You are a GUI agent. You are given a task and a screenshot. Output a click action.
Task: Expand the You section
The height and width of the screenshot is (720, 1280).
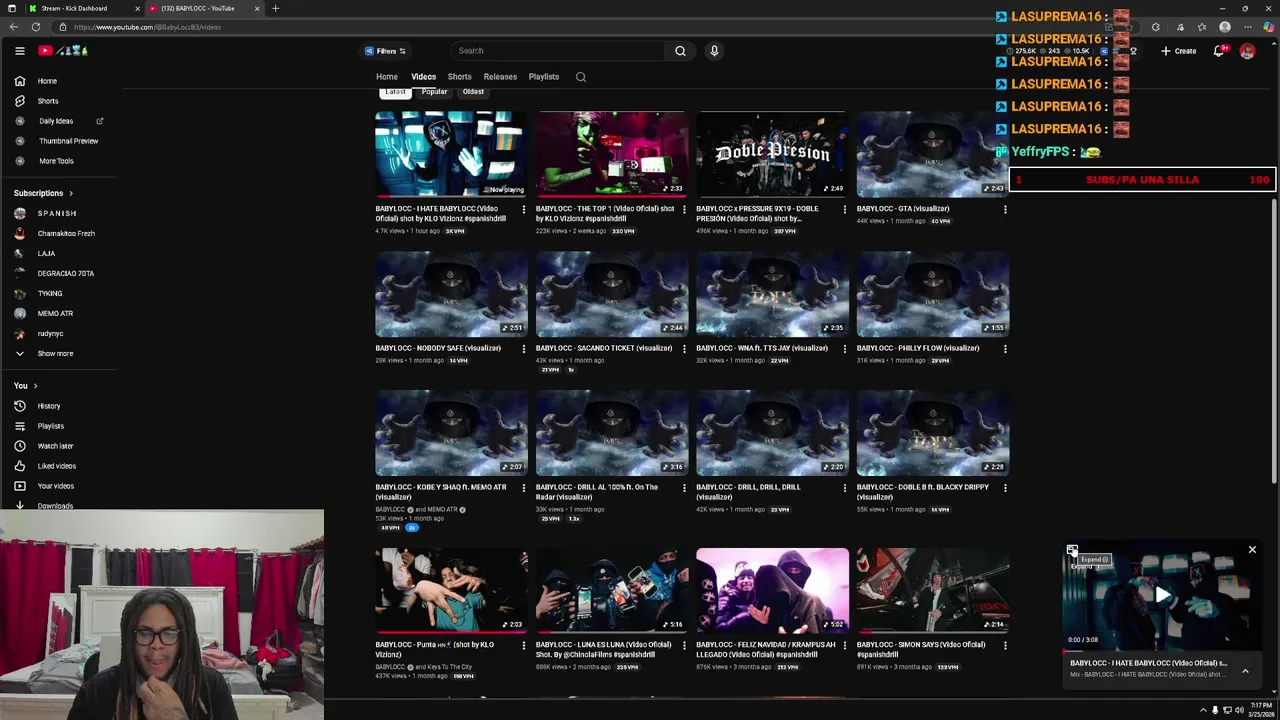(25, 386)
